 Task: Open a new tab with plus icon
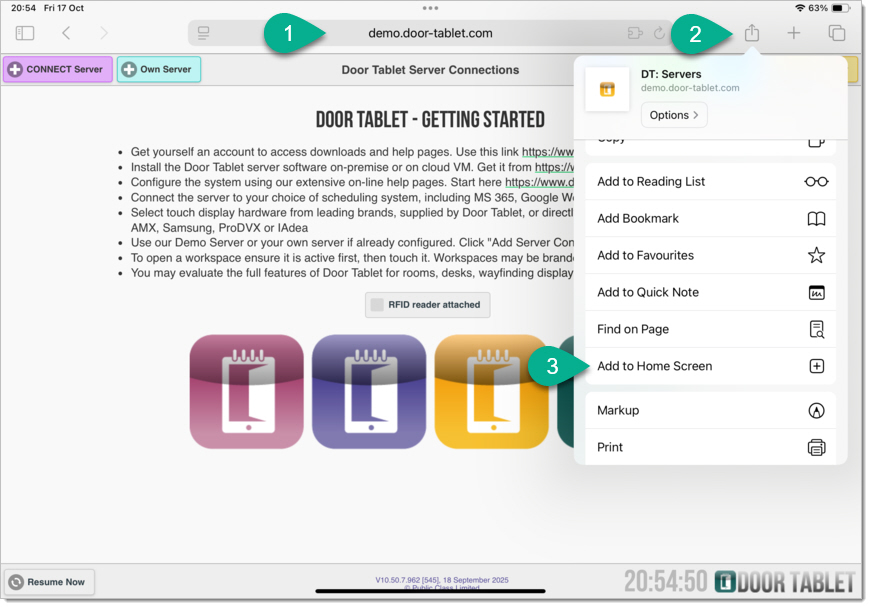(x=794, y=33)
